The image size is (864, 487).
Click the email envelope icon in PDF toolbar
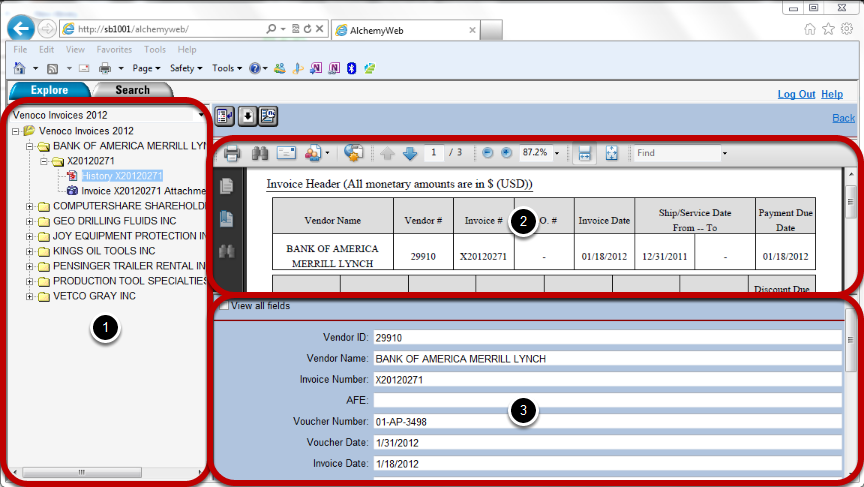coord(287,153)
